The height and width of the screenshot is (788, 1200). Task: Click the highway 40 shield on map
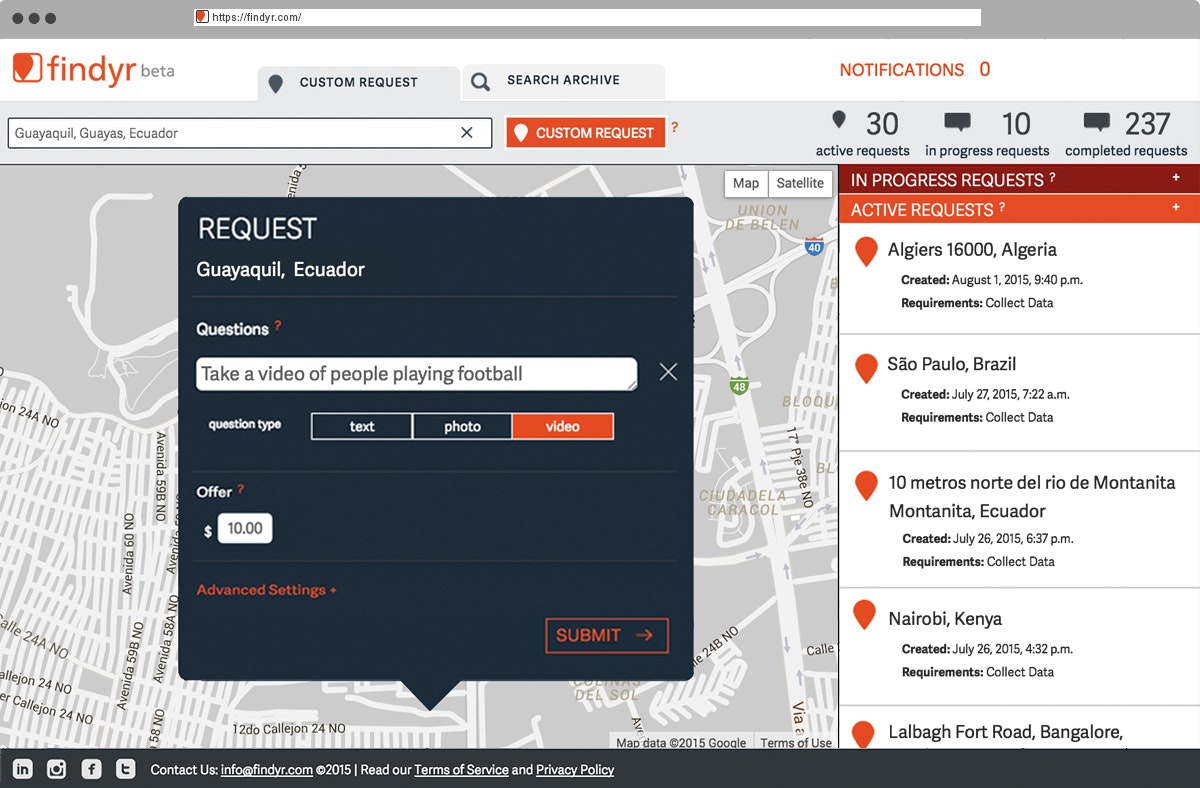[x=815, y=246]
